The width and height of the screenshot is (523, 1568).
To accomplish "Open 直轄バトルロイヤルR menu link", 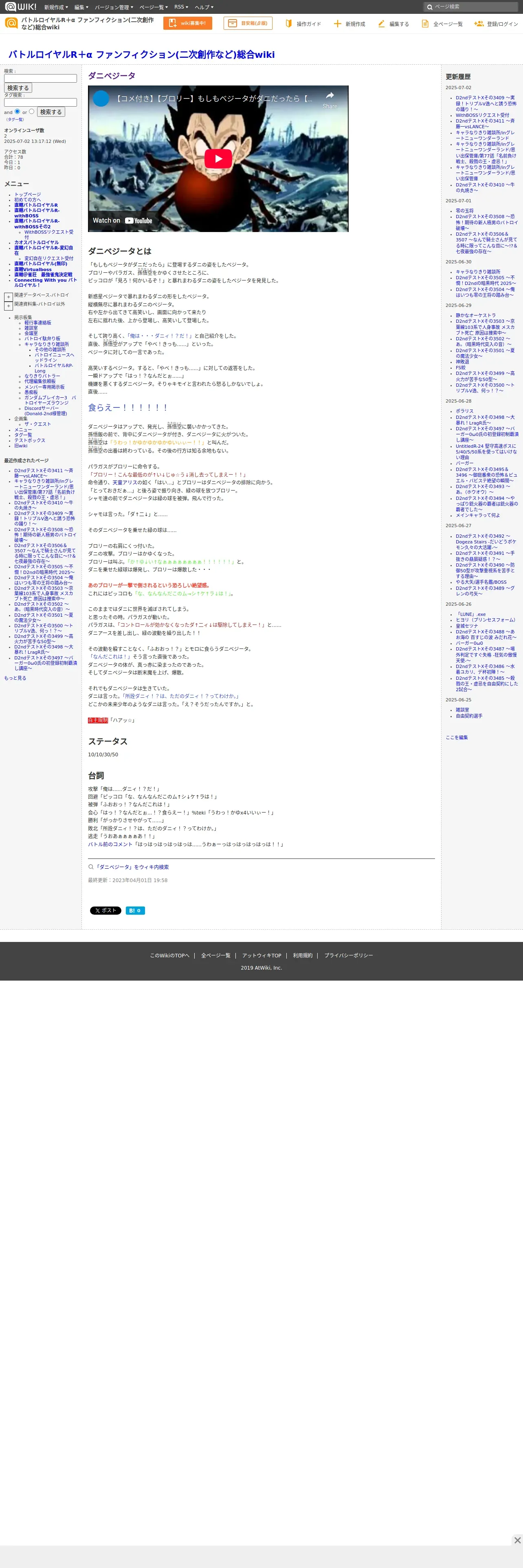I will click(x=36, y=205).
